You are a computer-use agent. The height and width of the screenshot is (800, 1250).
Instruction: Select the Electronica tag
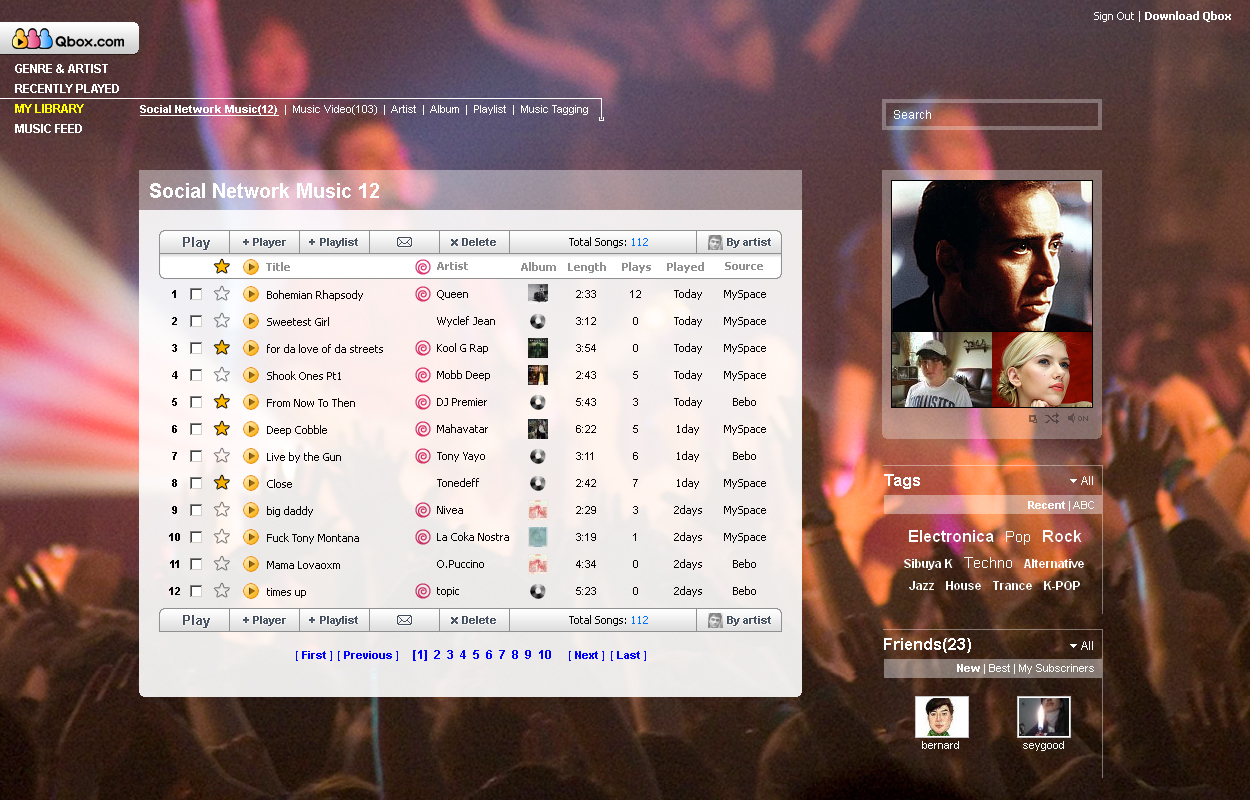[950, 537]
